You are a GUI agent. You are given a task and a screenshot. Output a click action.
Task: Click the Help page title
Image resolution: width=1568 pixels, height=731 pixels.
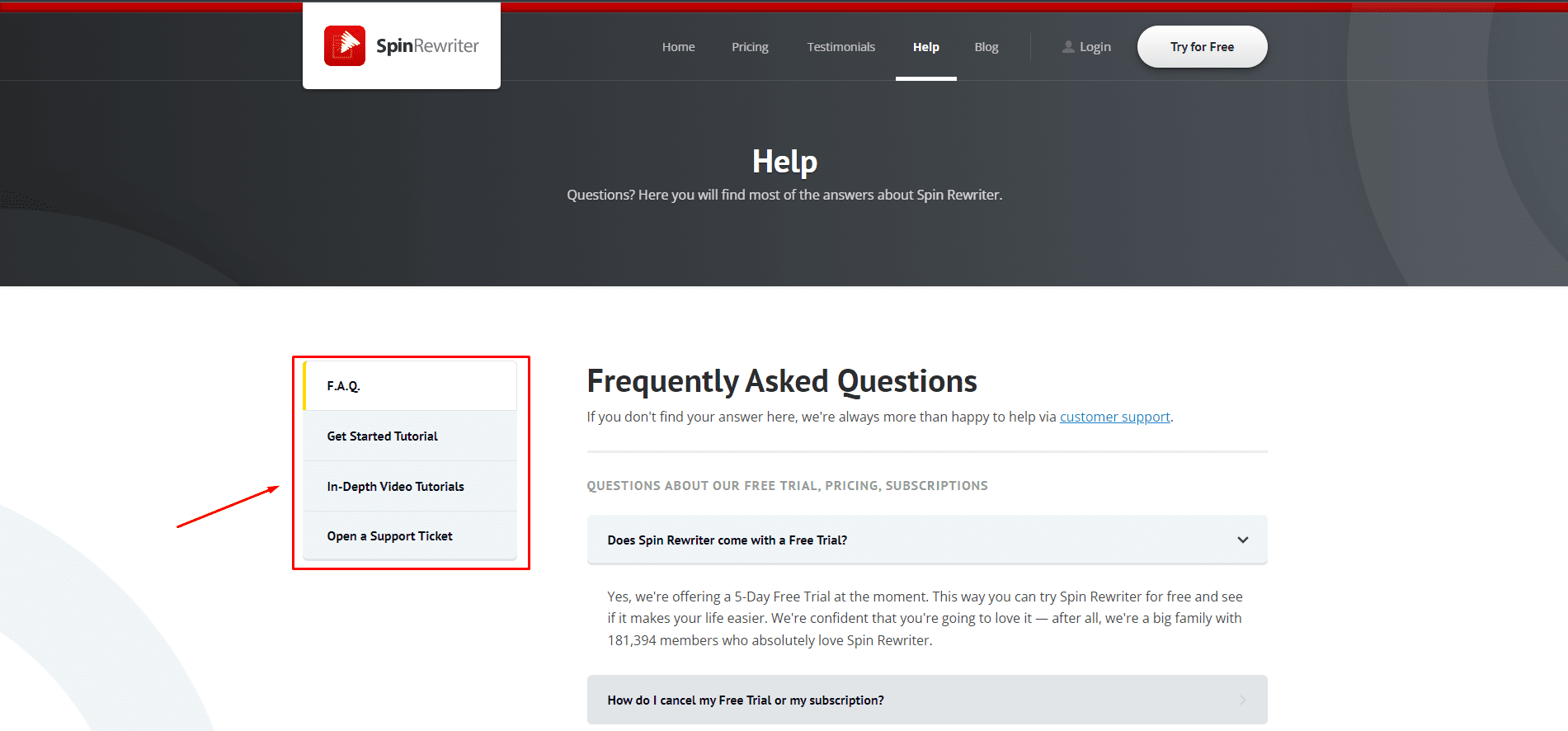[x=784, y=162]
